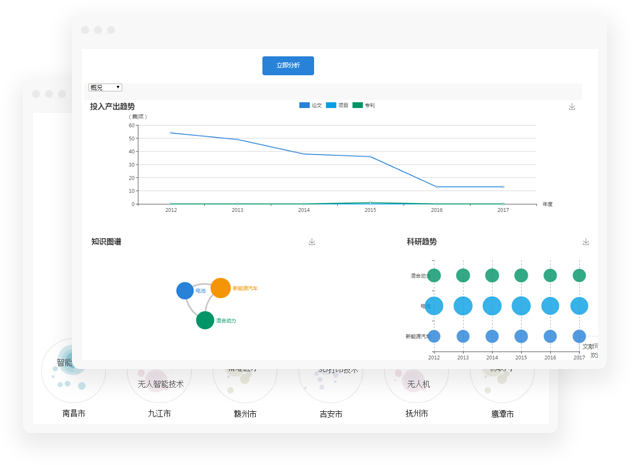The image size is (632, 465).
Task: Click the 新能源汽车 label in the knowledge graph
Action: tap(245, 288)
